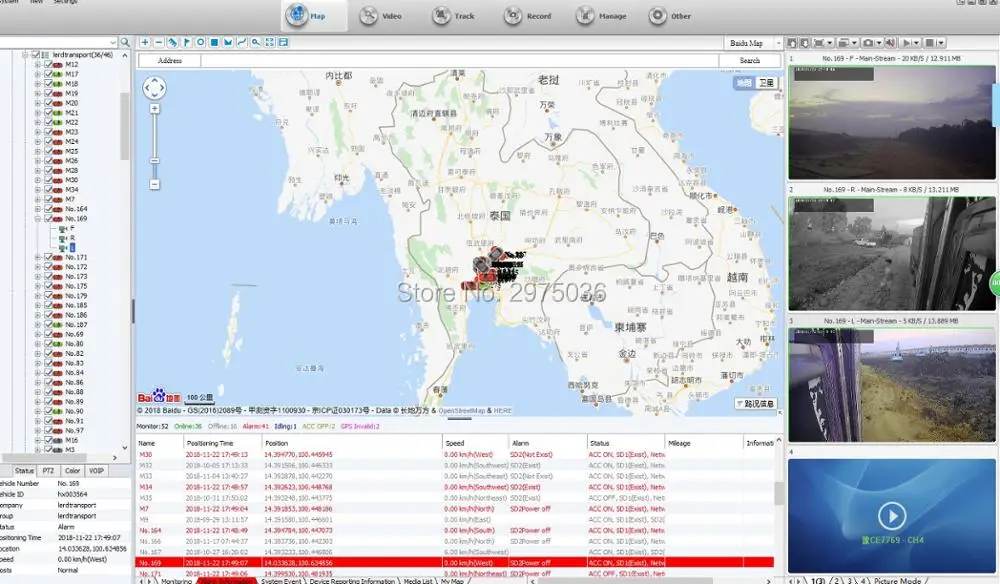The image size is (1000, 584).
Task: Click the vehicle tree vertical scrollbar
Action: 124,126
